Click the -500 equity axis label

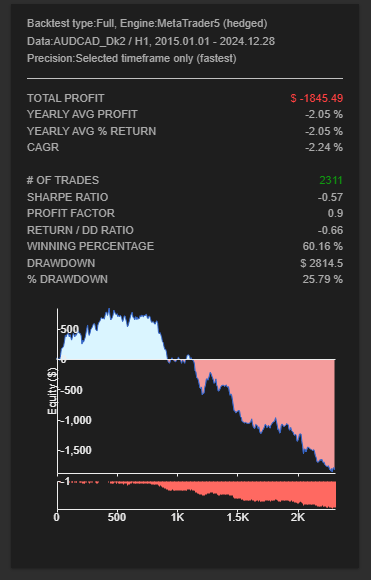pyautogui.click(x=71, y=390)
